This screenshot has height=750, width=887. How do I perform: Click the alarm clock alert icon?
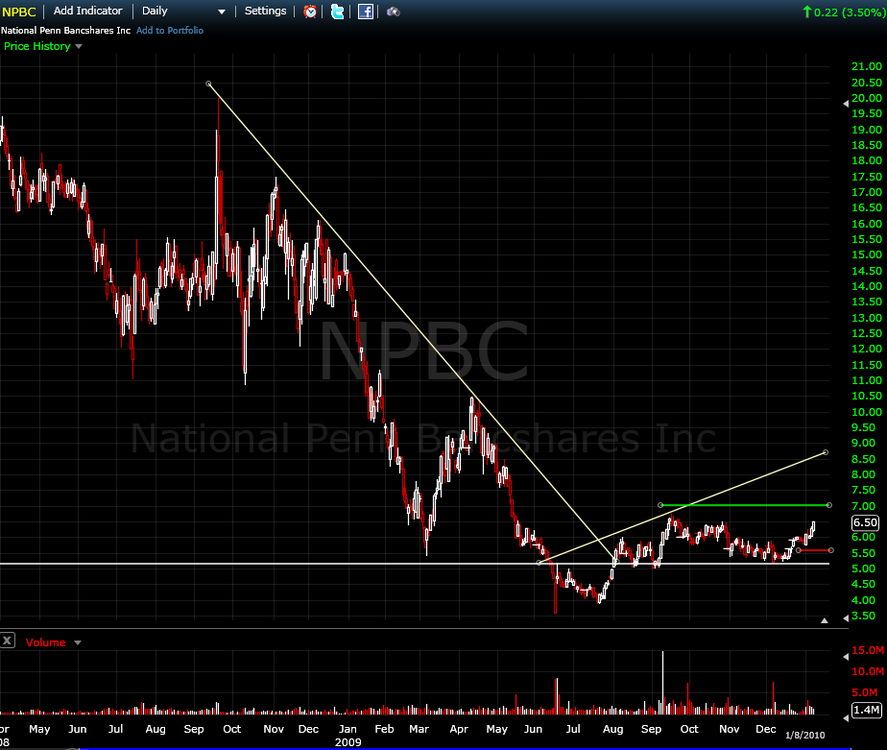[x=310, y=11]
